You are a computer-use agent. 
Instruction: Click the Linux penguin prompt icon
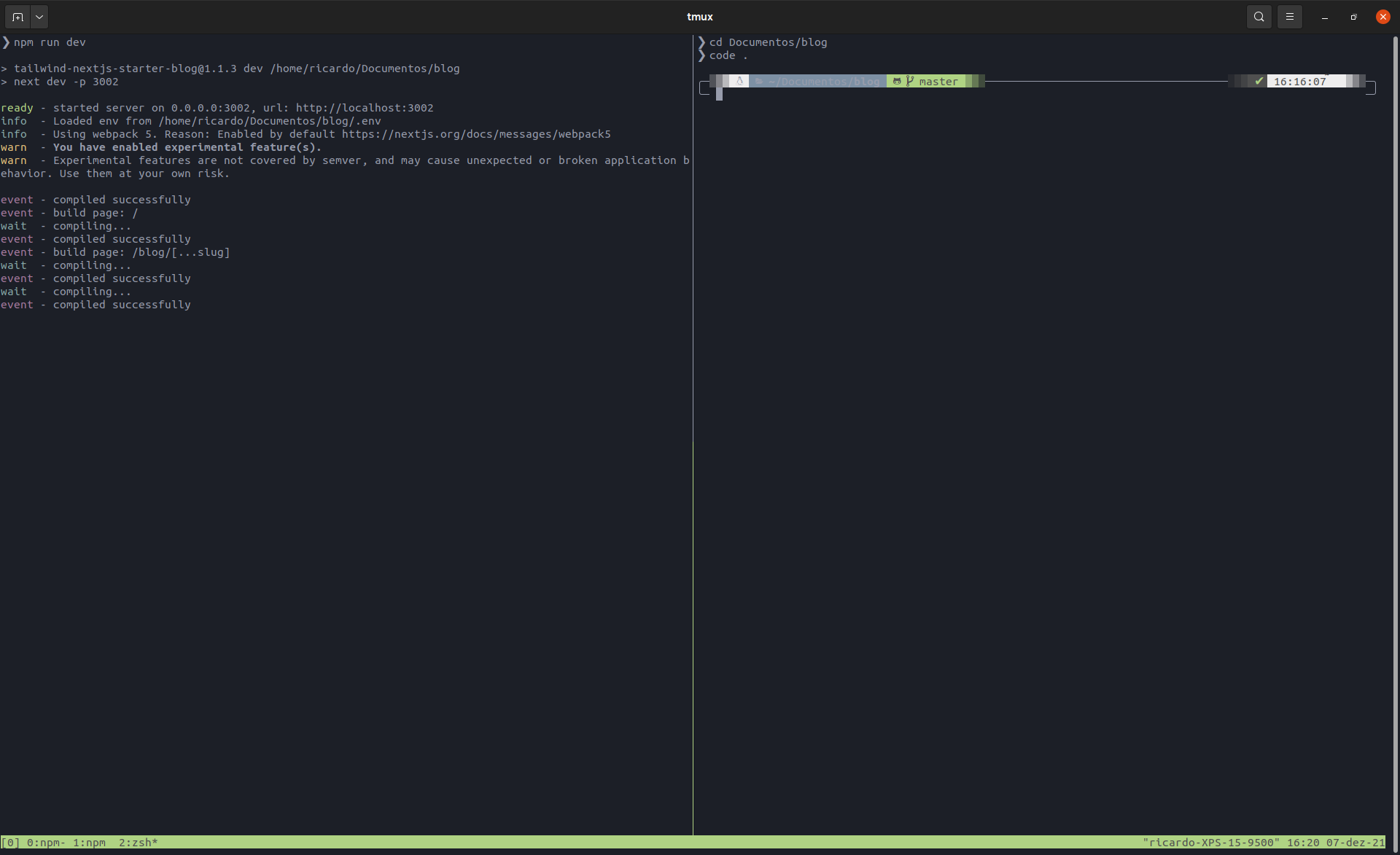[x=739, y=81]
